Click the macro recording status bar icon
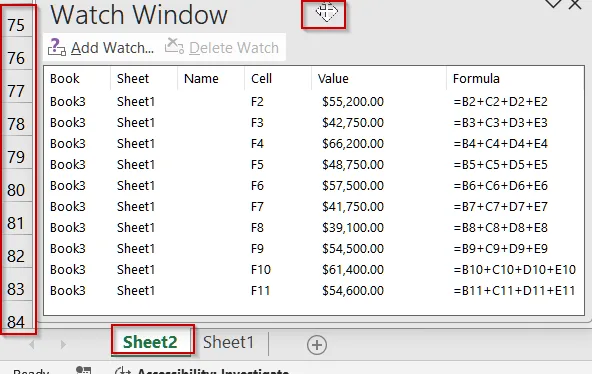 point(83,370)
